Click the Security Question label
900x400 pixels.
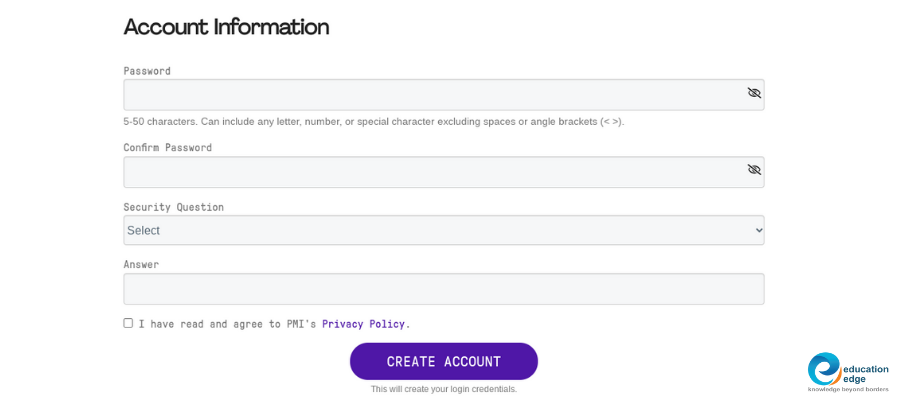click(173, 207)
